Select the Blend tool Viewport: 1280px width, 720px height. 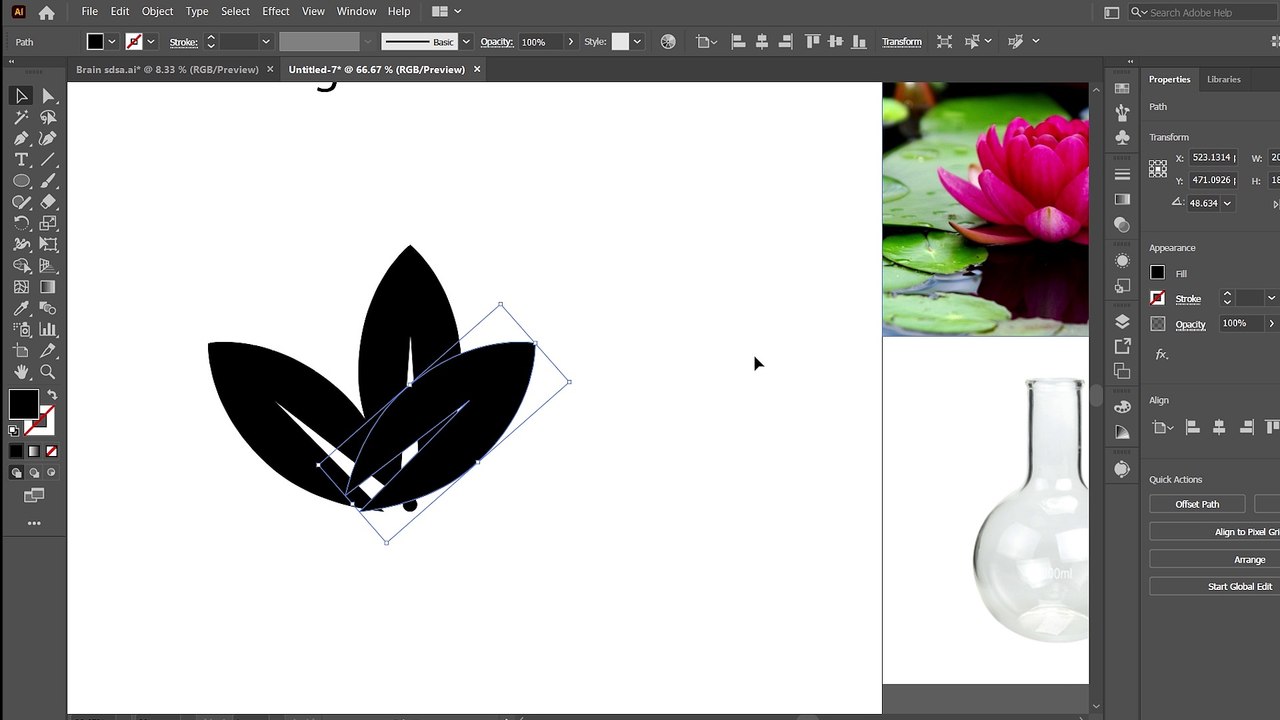pyautogui.click(x=48, y=308)
